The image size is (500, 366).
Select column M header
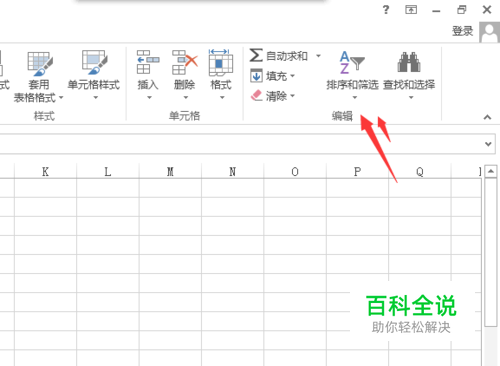[170, 171]
